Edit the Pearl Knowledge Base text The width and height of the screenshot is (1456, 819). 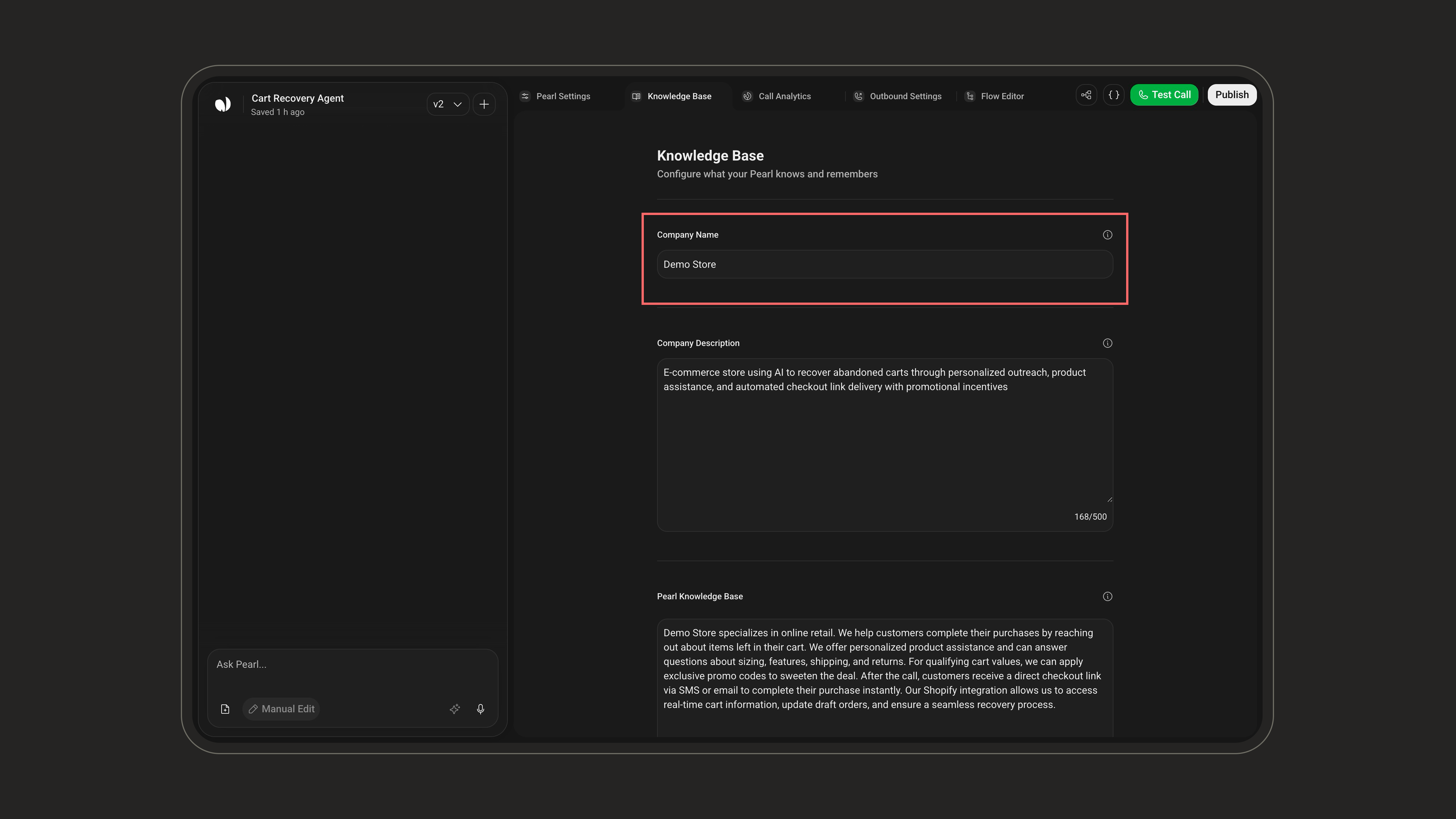pos(885,677)
